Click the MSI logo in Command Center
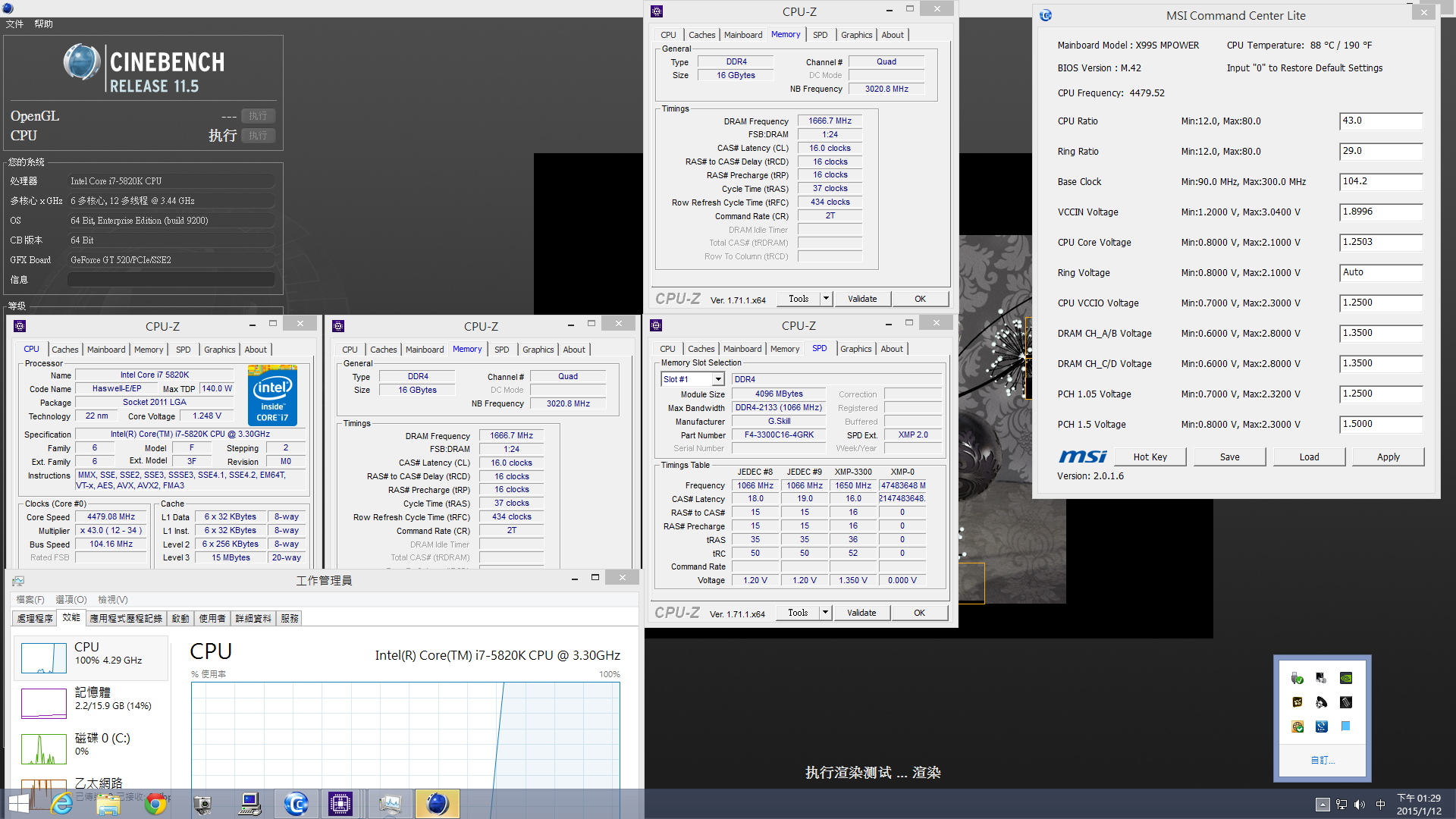 pos(1083,457)
